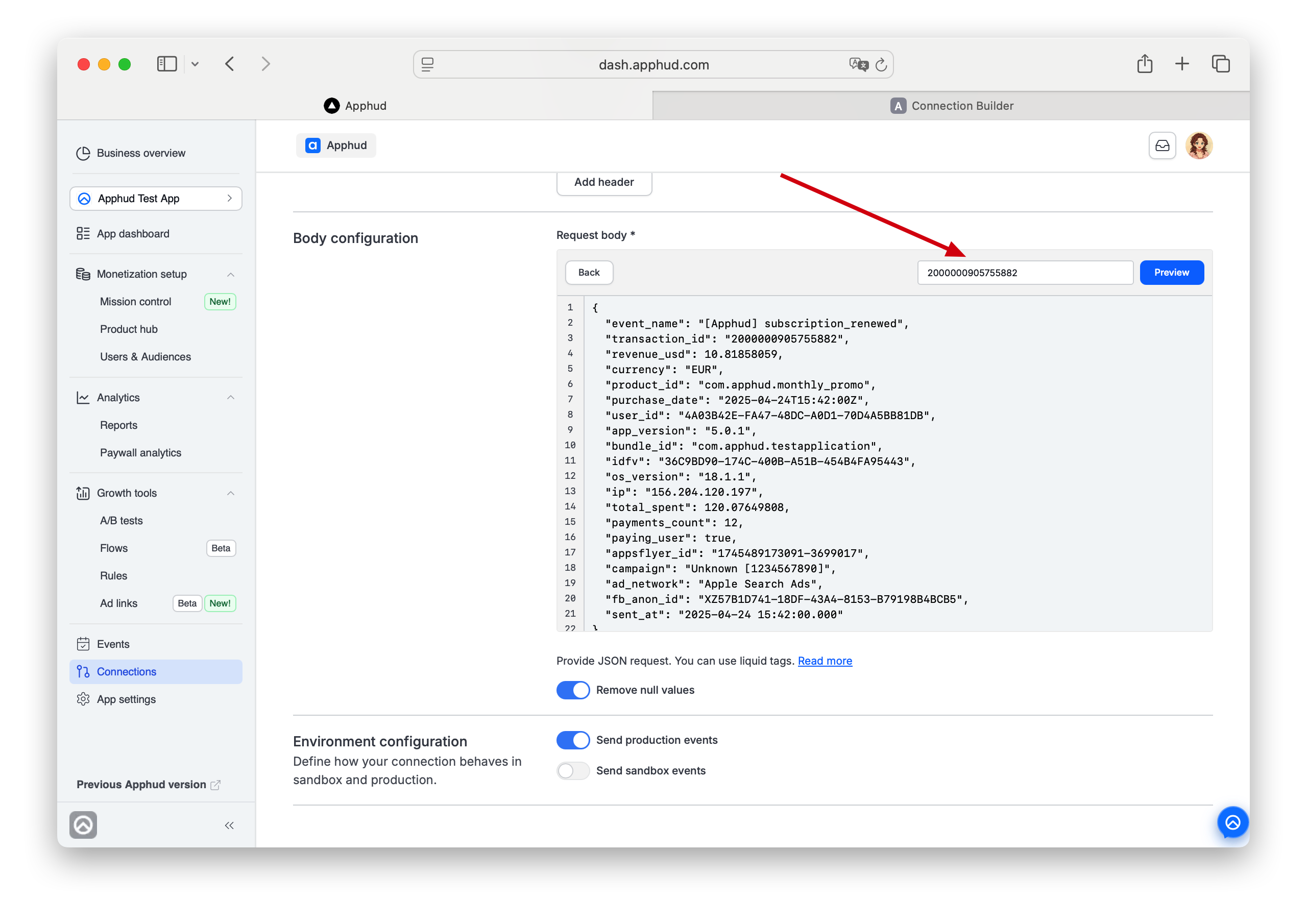The height and width of the screenshot is (924, 1307).
Task: Show tab overview icon
Action: click(1221, 64)
